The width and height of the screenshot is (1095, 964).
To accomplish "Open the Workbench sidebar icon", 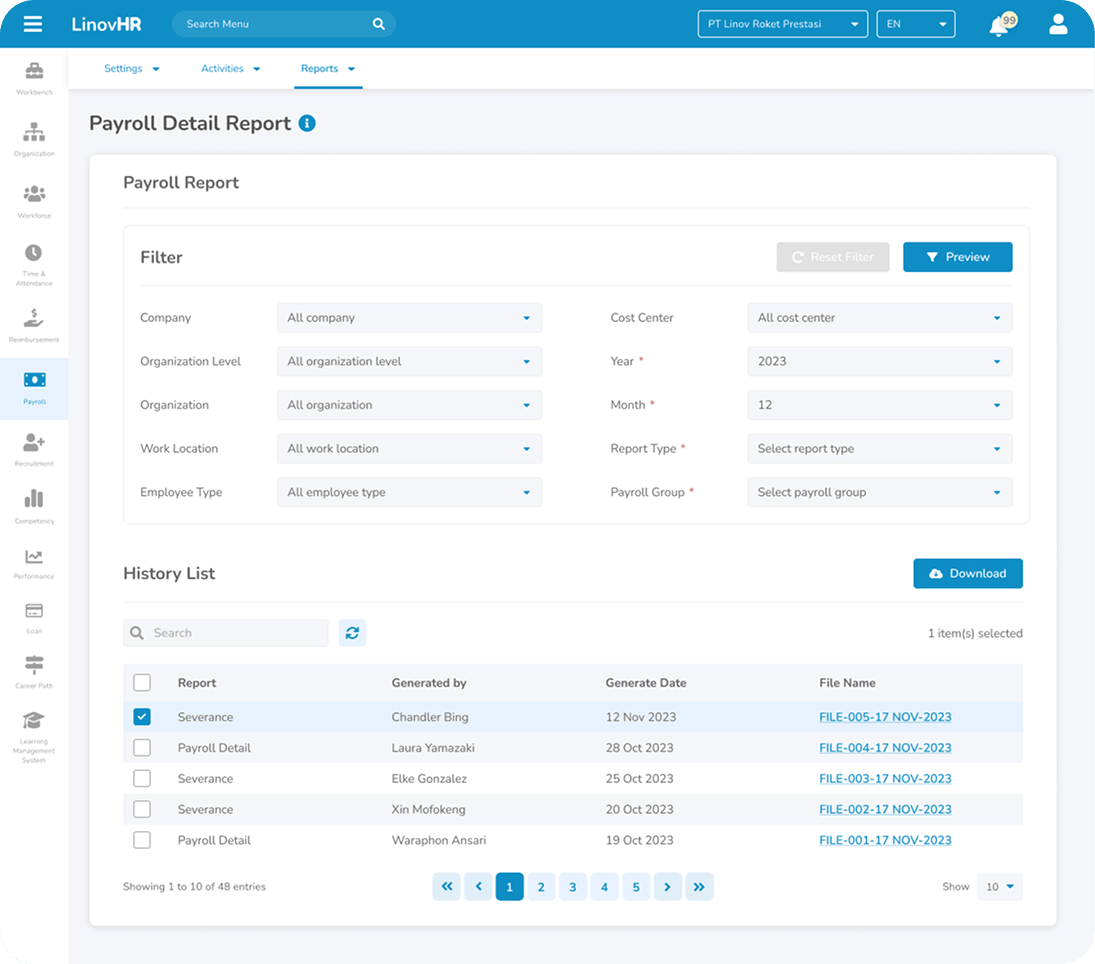I will click(x=34, y=77).
